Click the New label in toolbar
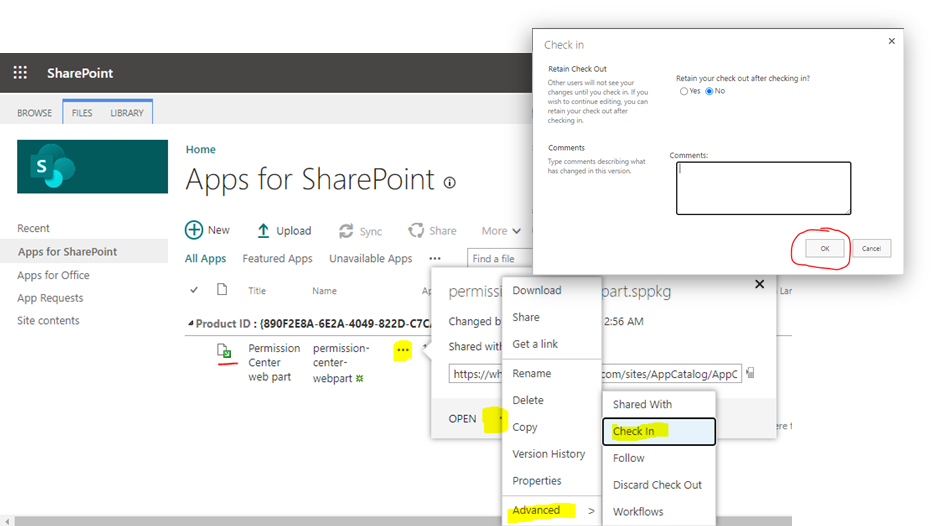Viewport: 938px width, 526px height. coord(219,230)
